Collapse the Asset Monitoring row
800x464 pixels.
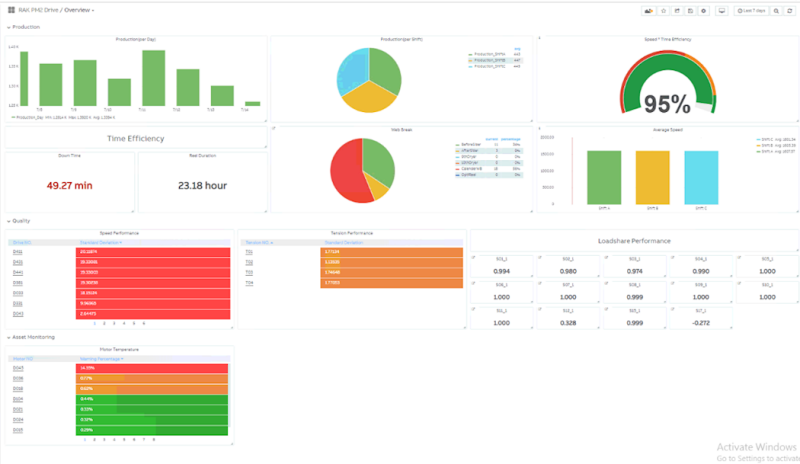pos(31,337)
